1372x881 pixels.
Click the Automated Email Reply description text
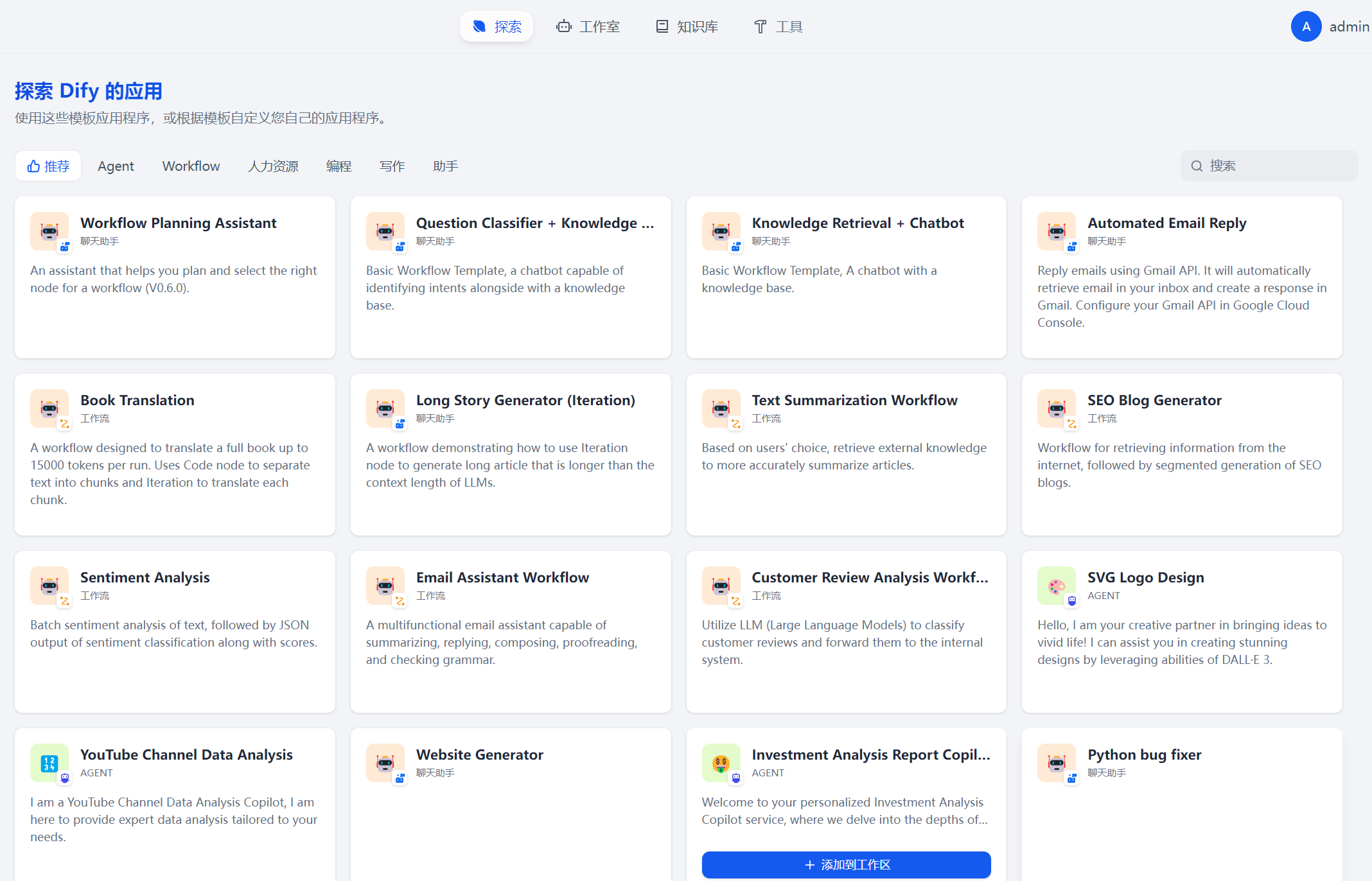click(1182, 296)
